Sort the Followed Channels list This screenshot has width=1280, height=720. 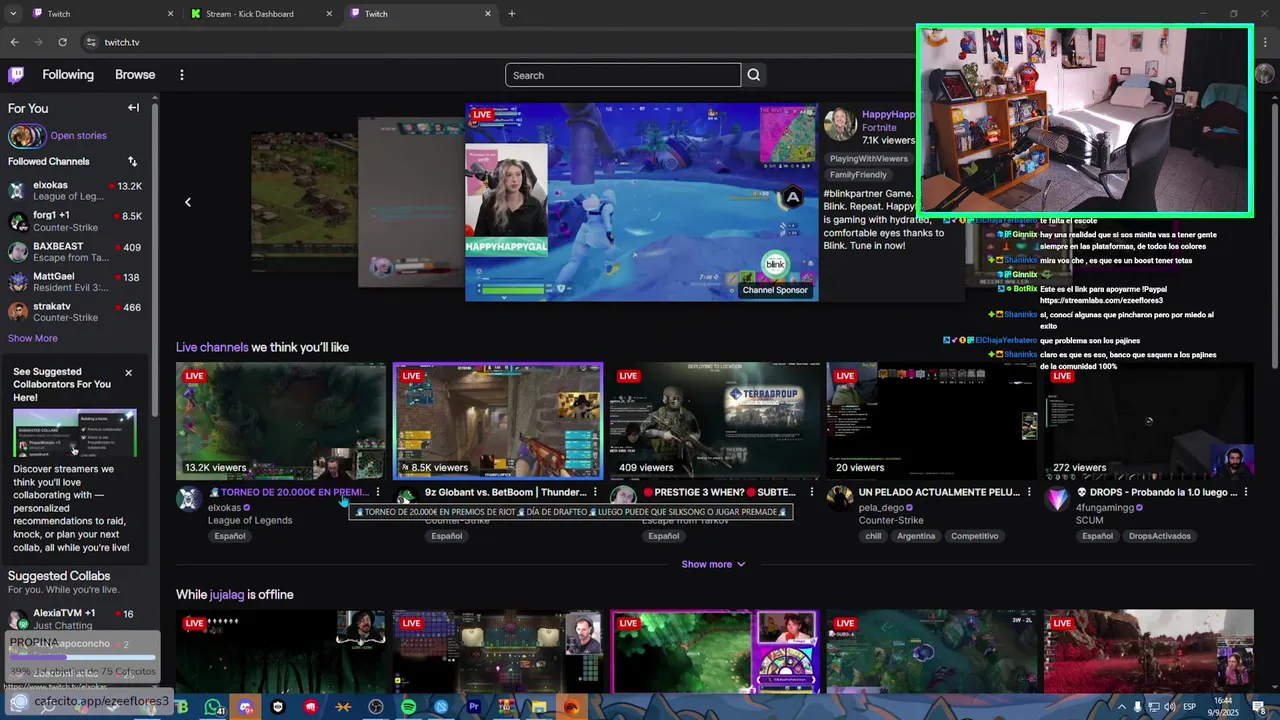click(132, 161)
